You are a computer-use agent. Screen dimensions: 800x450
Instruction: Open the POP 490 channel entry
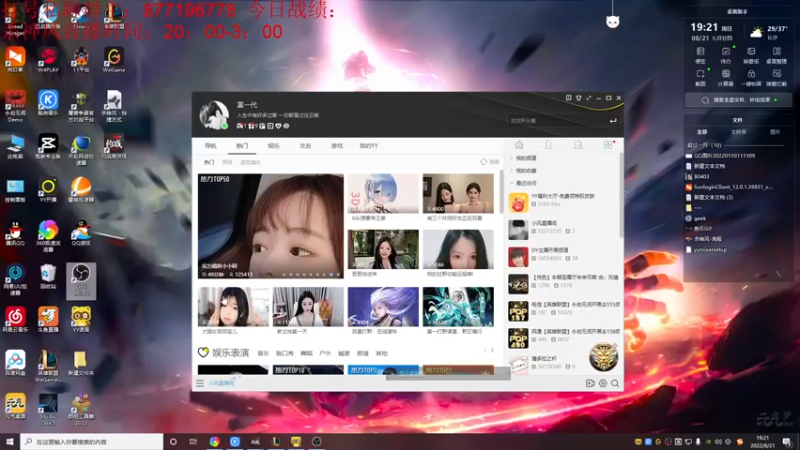563,336
